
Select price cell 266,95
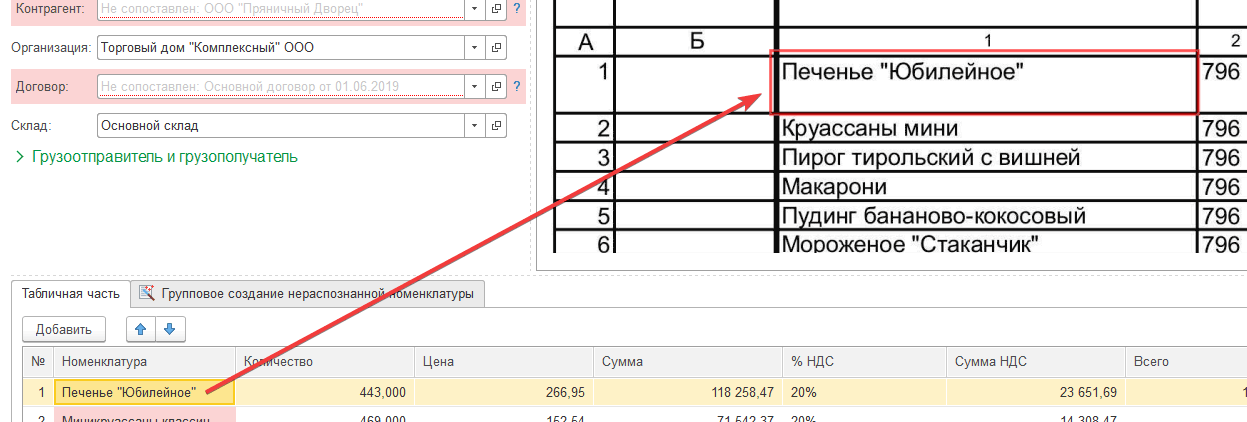click(x=504, y=392)
